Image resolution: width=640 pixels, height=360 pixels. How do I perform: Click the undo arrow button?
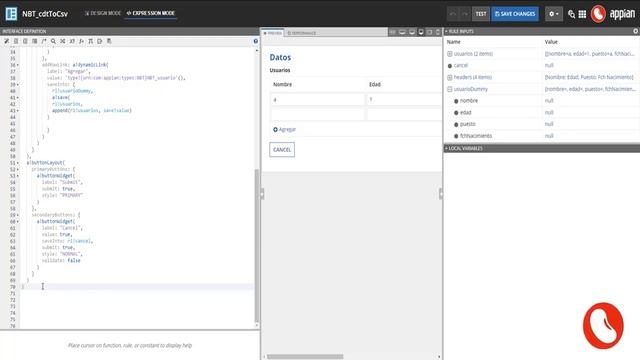click(x=453, y=14)
